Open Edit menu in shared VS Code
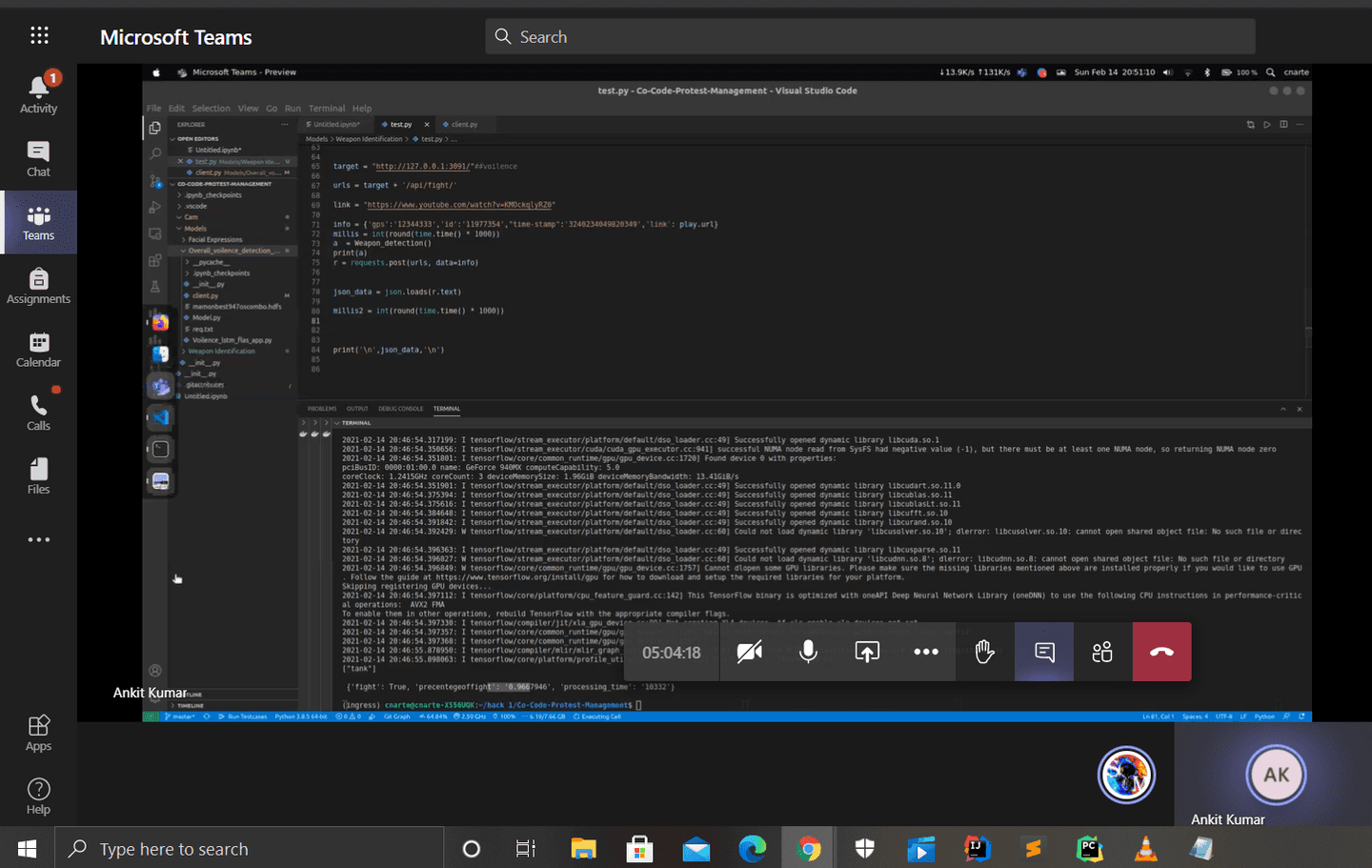 (176, 109)
